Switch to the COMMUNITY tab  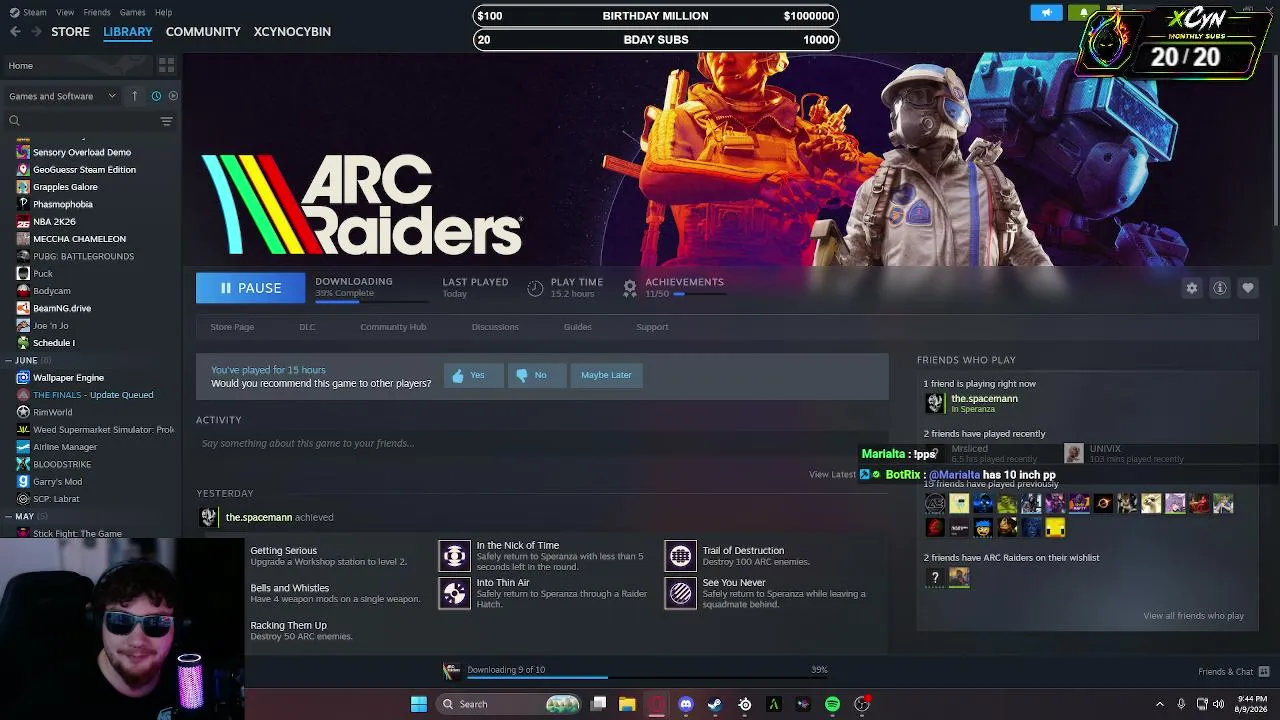[203, 32]
